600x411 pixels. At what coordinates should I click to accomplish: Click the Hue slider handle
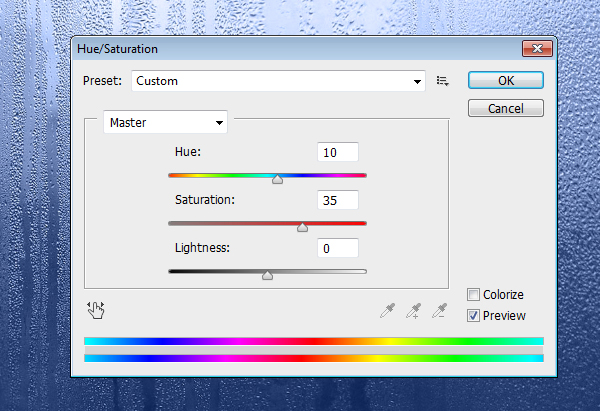click(277, 179)
